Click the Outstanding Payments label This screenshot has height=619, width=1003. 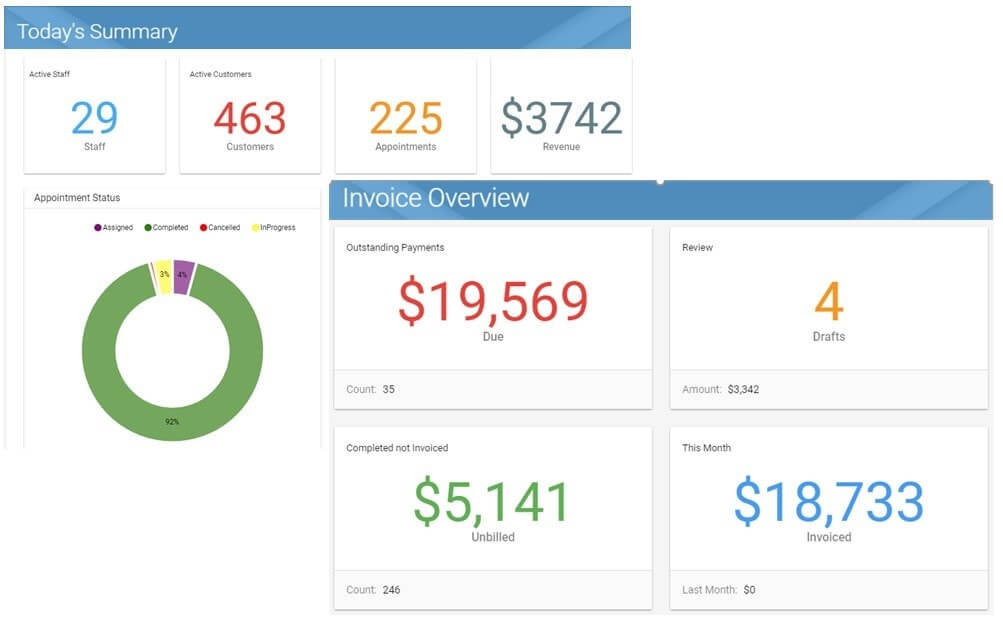395,247
